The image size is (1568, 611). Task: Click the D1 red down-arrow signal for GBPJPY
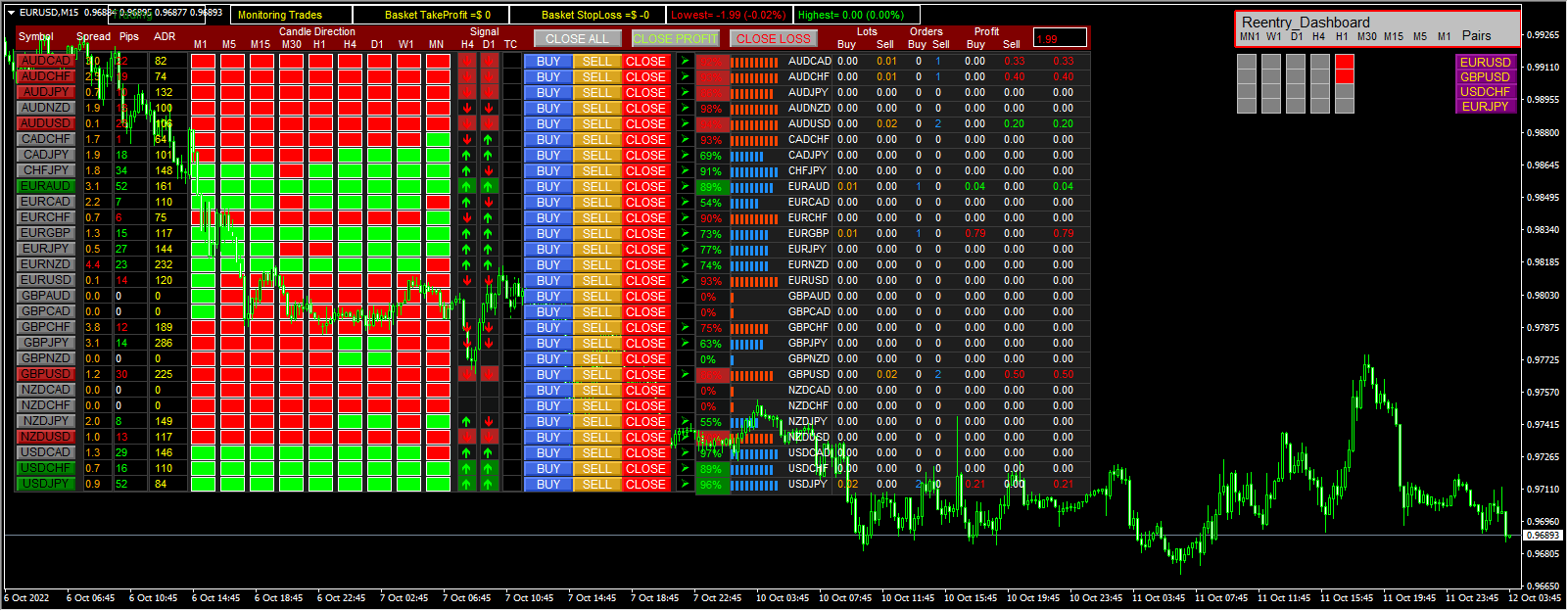(x=489, y=343)
